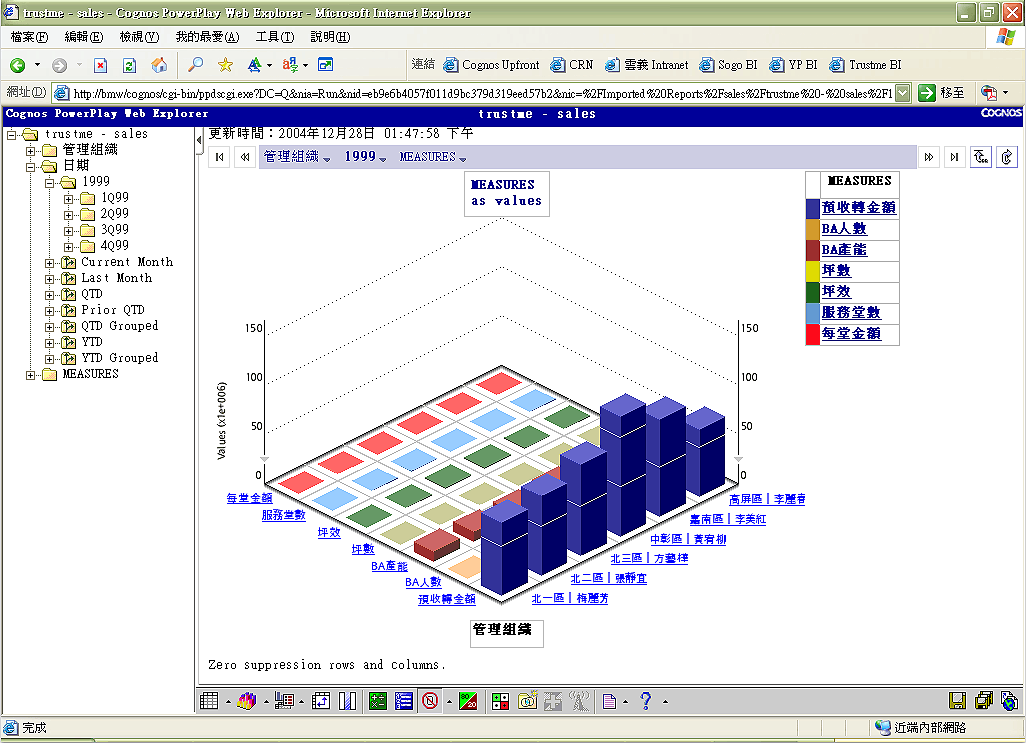Open the Rank tool
The width and height of the screenshot is (1026, 743).
[x=404, y=701]
